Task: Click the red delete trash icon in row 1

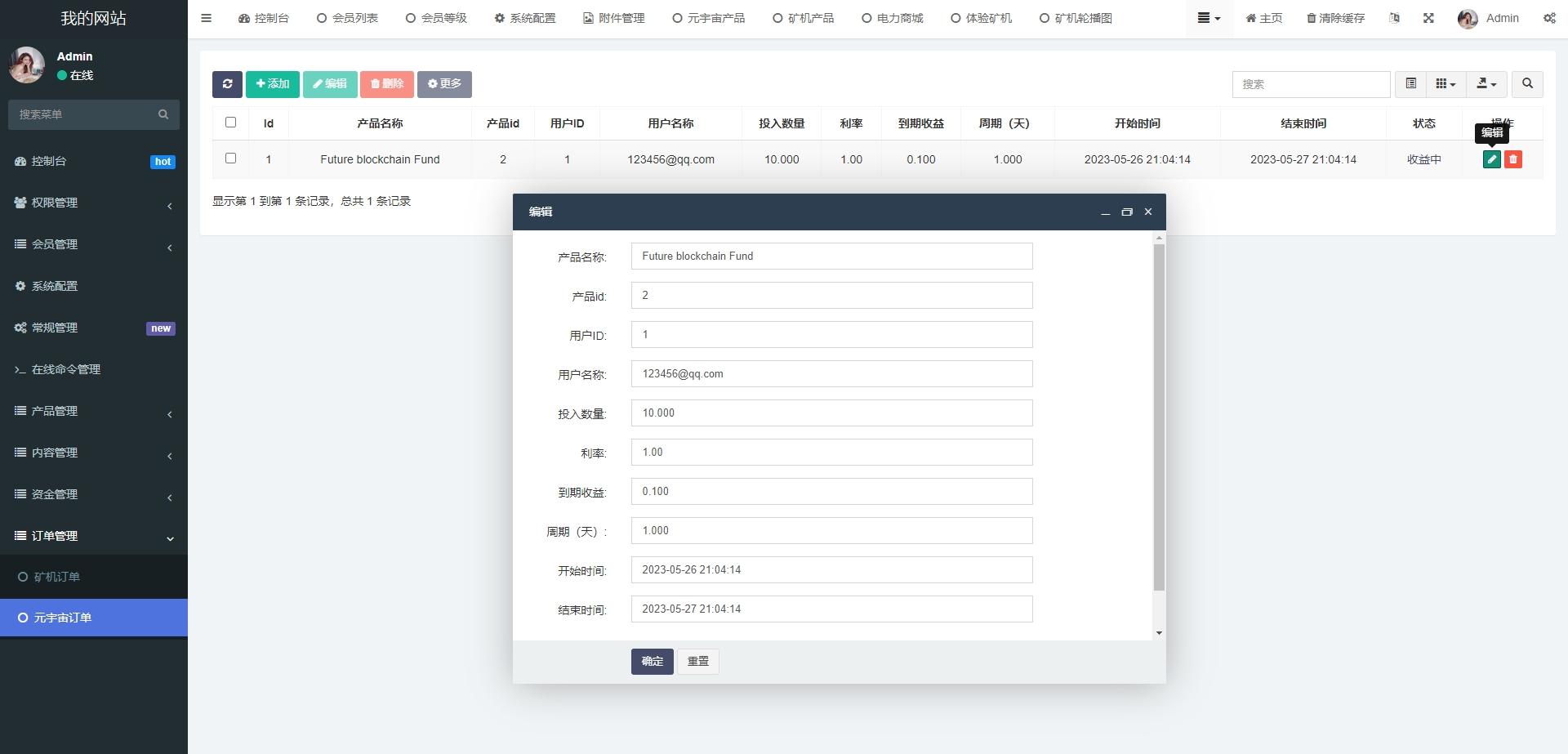Action: pyautogui.click(x=1512, y=159)
